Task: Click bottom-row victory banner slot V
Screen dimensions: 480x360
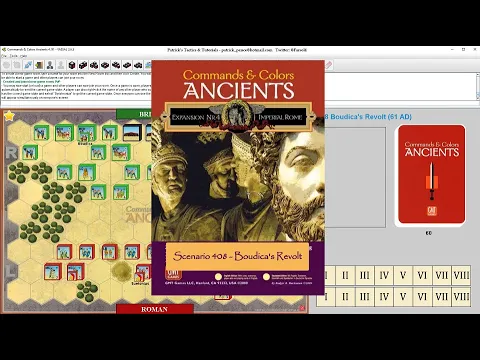Action: pos(403,296)
